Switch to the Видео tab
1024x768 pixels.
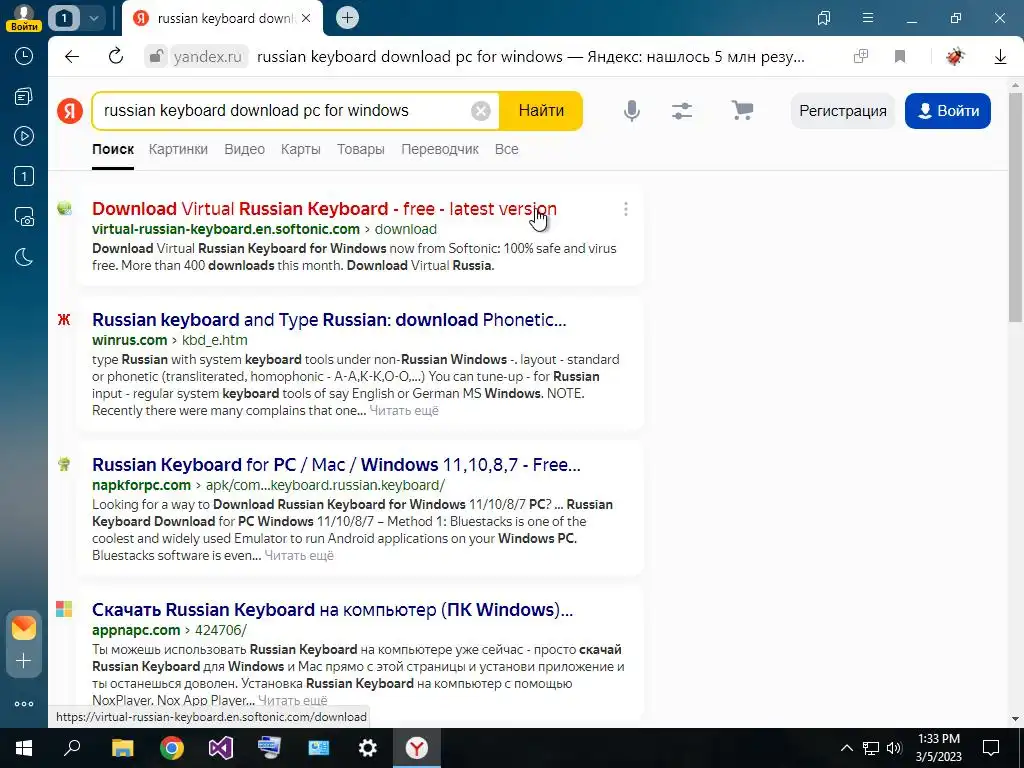point(244,149)
